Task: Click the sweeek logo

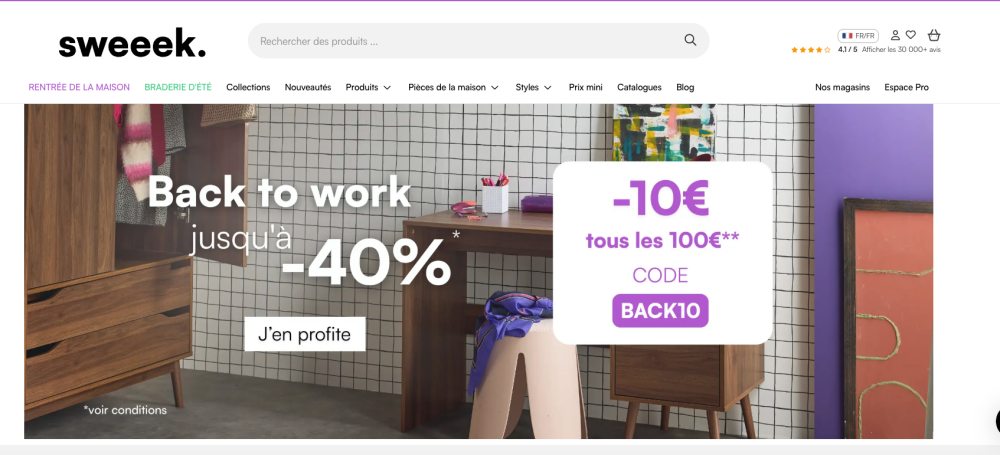Action: [133, 43]
